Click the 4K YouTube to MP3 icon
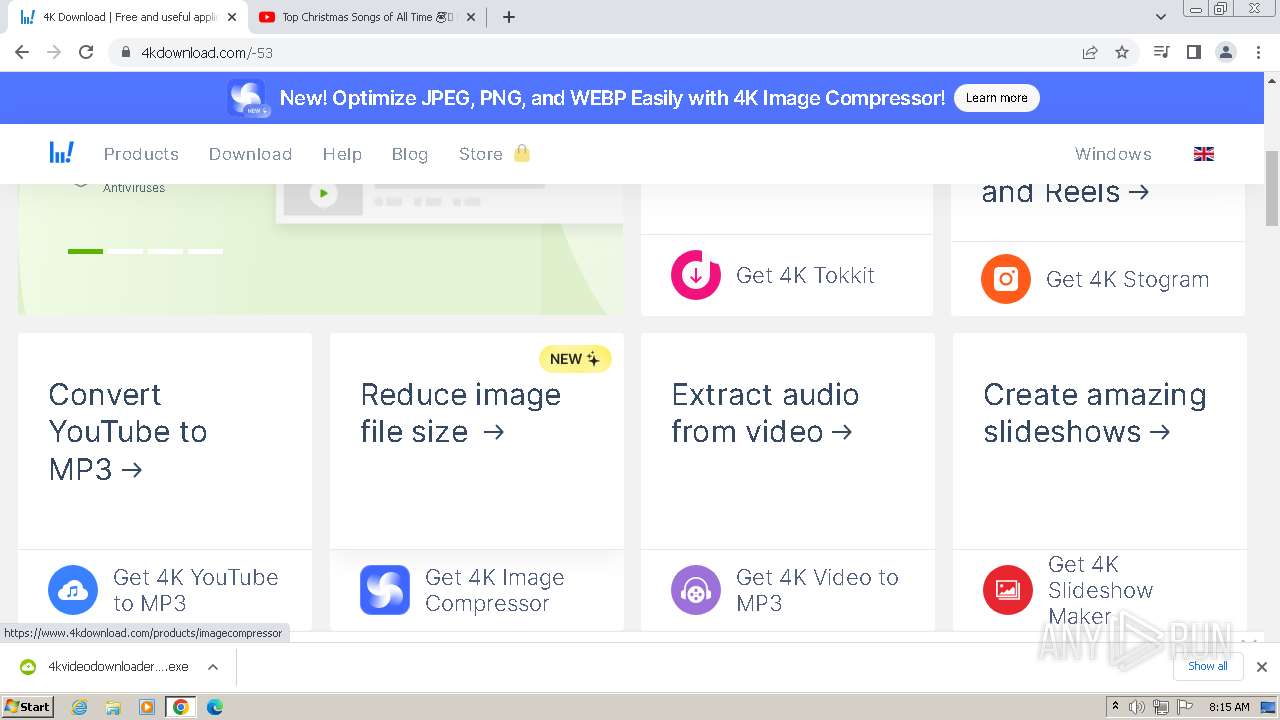This screenshot has width=1280, height=720. pyautogui.click(x=73, y=590)
